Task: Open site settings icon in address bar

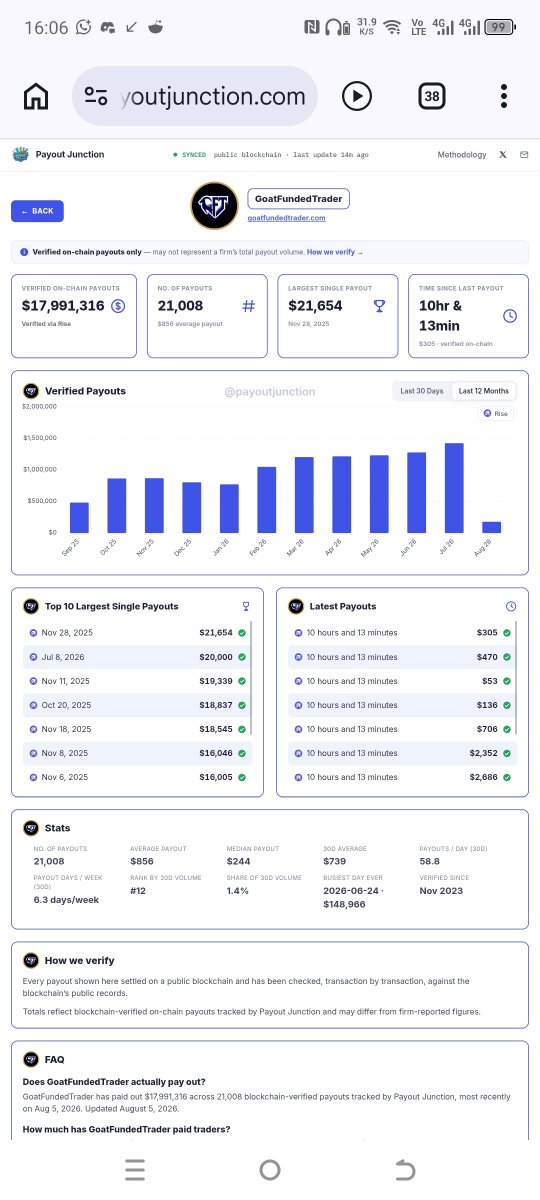Action: coord(96,96)
